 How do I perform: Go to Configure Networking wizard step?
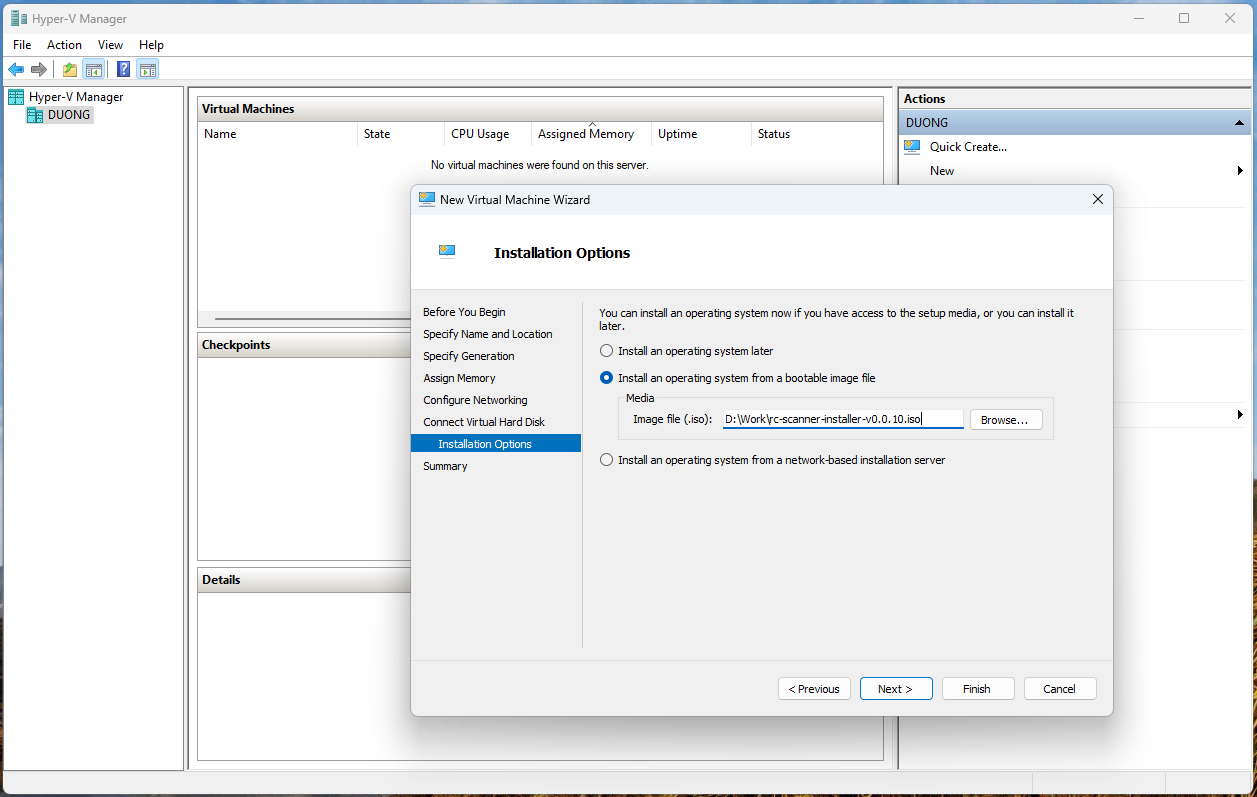tap(475, 400)
